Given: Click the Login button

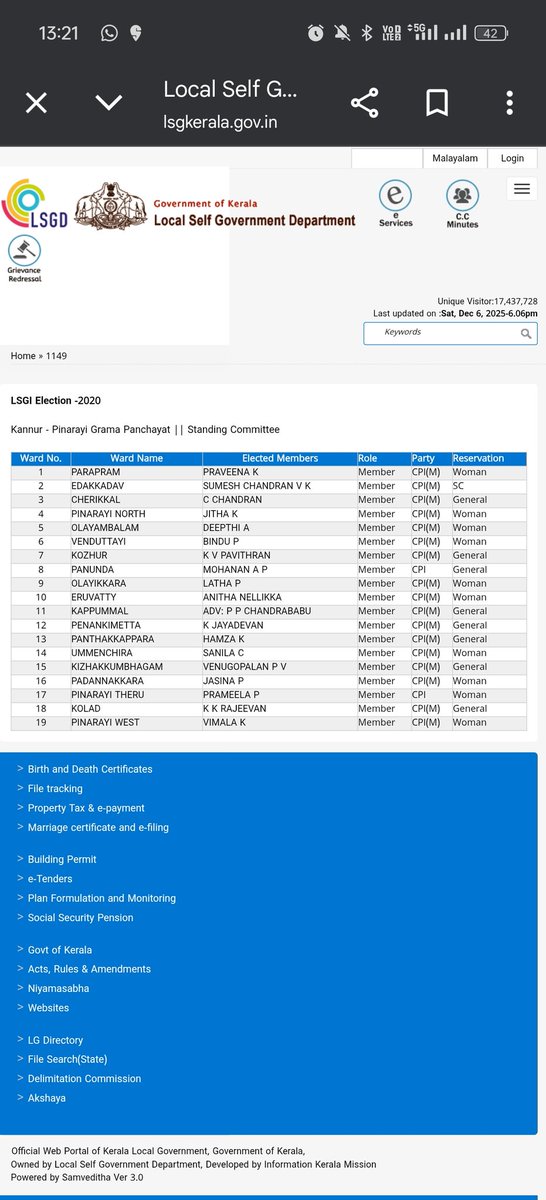Looking at the screenshot, I should click(x=512, y=158).
